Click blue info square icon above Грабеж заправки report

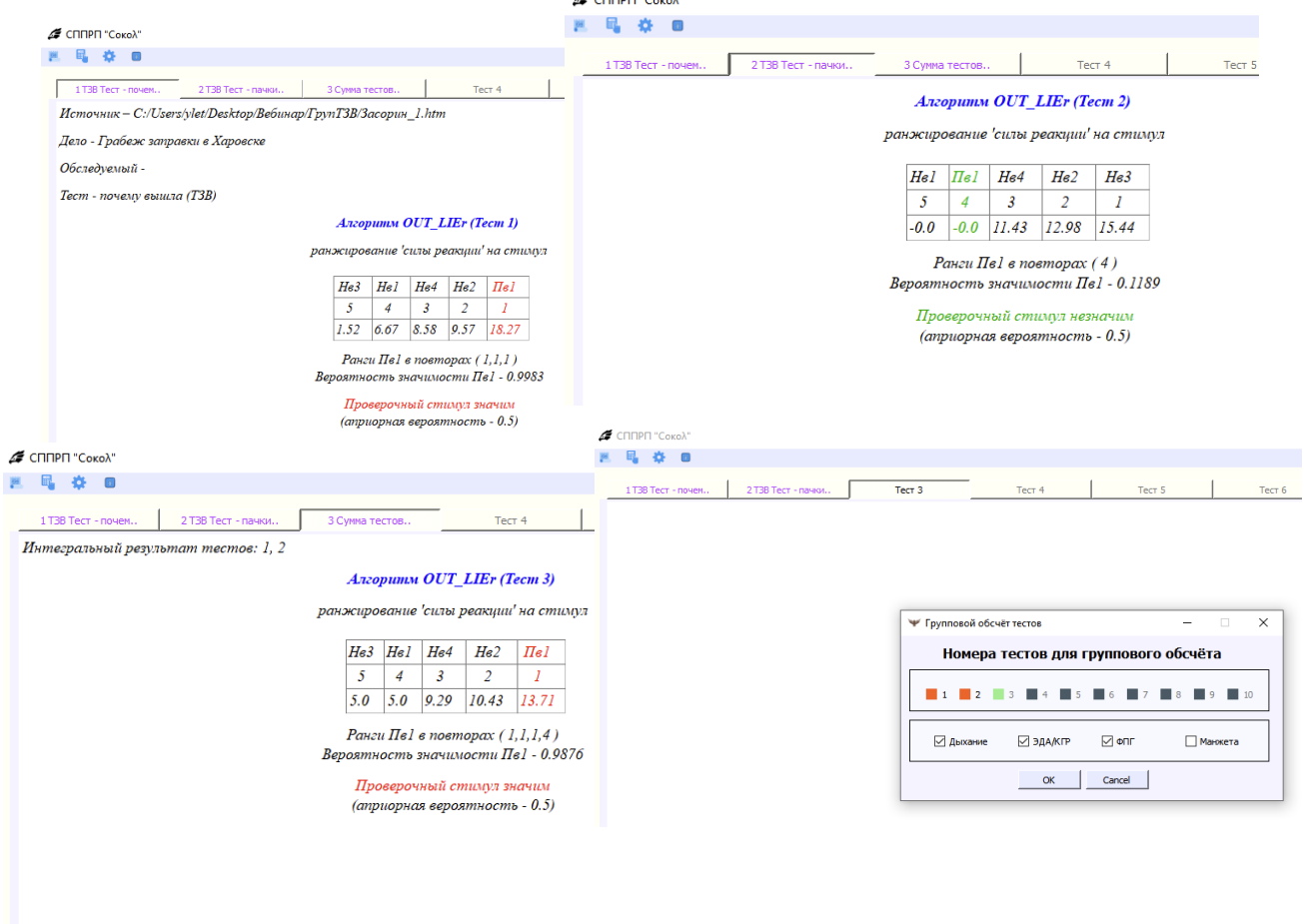tap(137, 57)
